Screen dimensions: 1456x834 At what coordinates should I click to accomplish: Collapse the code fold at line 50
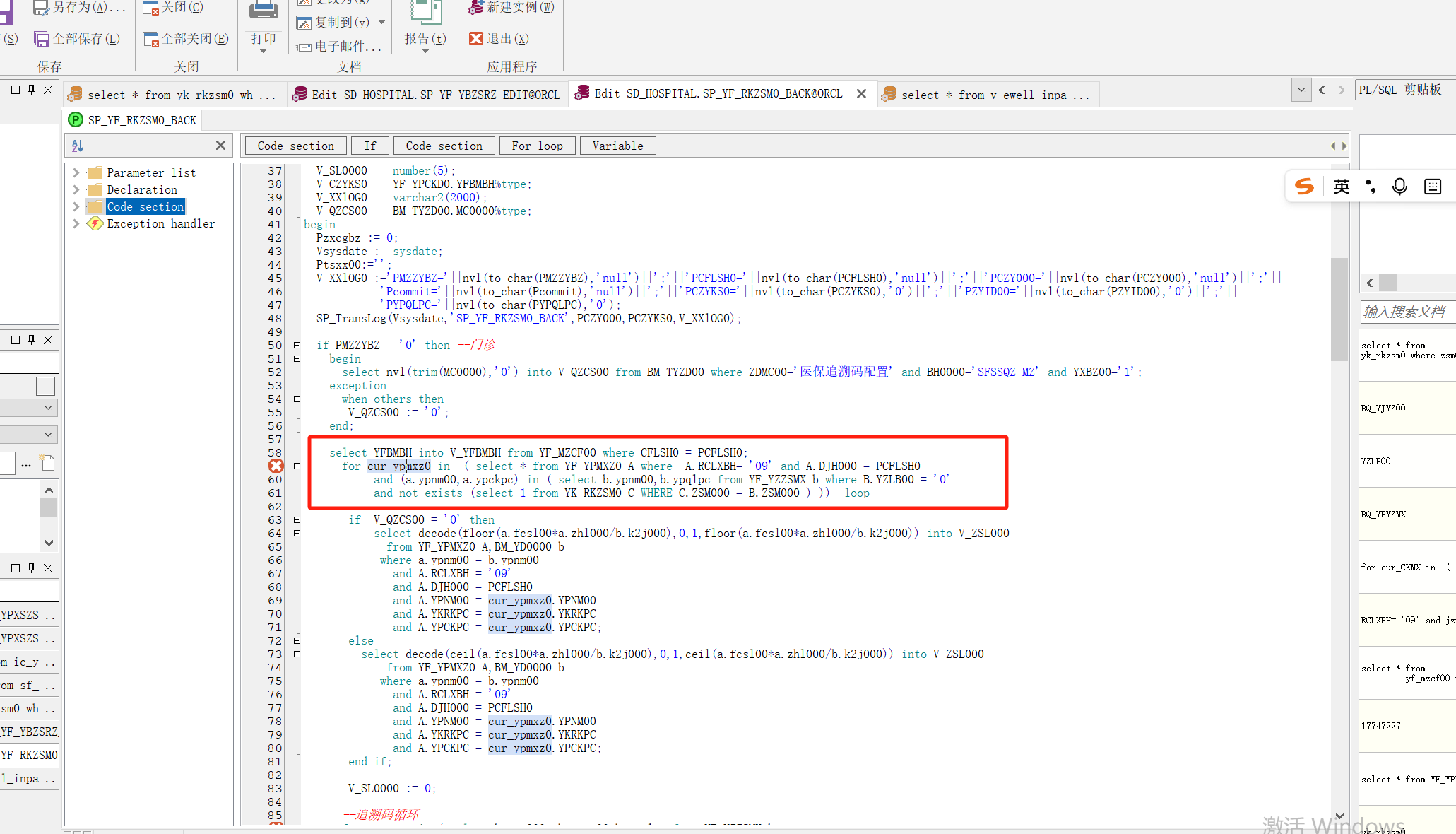pyautogui.click(x=297, y=346)
